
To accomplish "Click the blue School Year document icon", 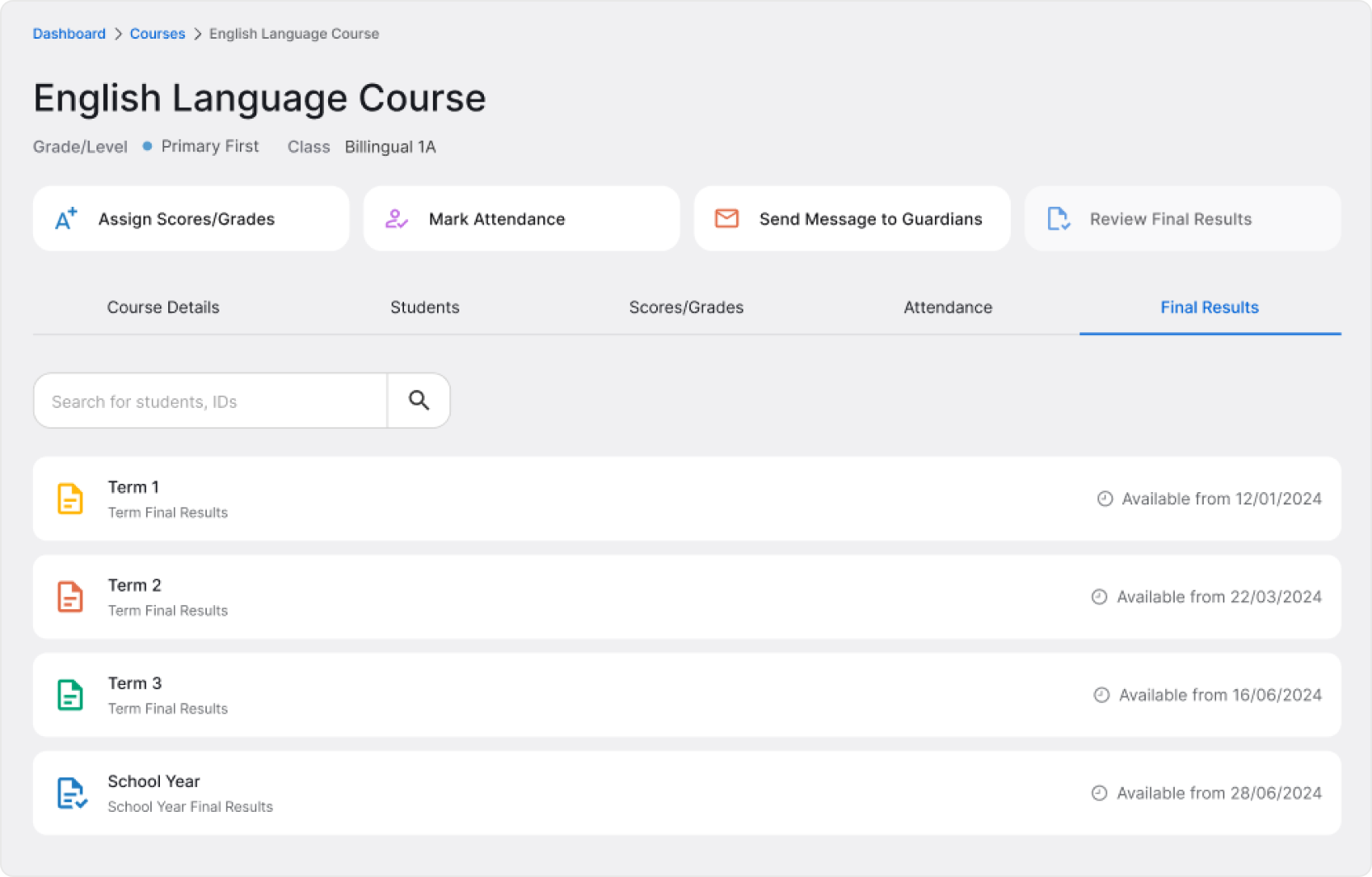I will click(x=72, y=793).
